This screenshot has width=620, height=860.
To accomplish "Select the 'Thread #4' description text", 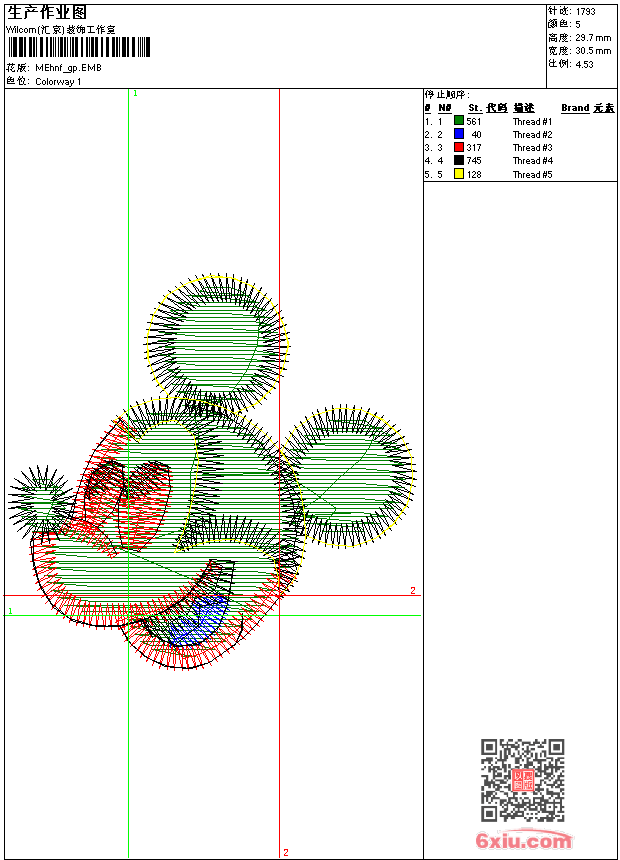I will point(532,161).
